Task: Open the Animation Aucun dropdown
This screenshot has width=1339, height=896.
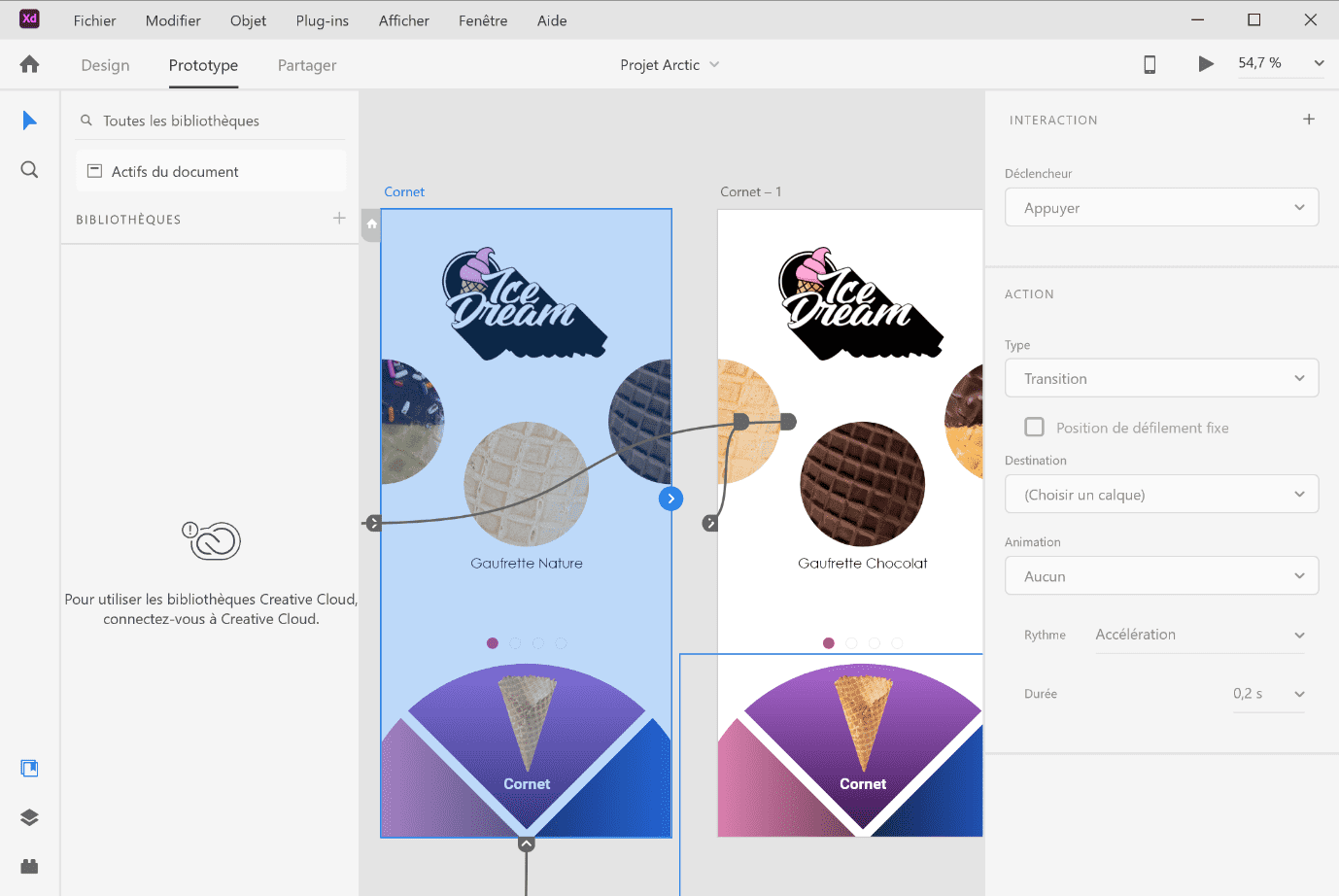Action: (1161, 575)
